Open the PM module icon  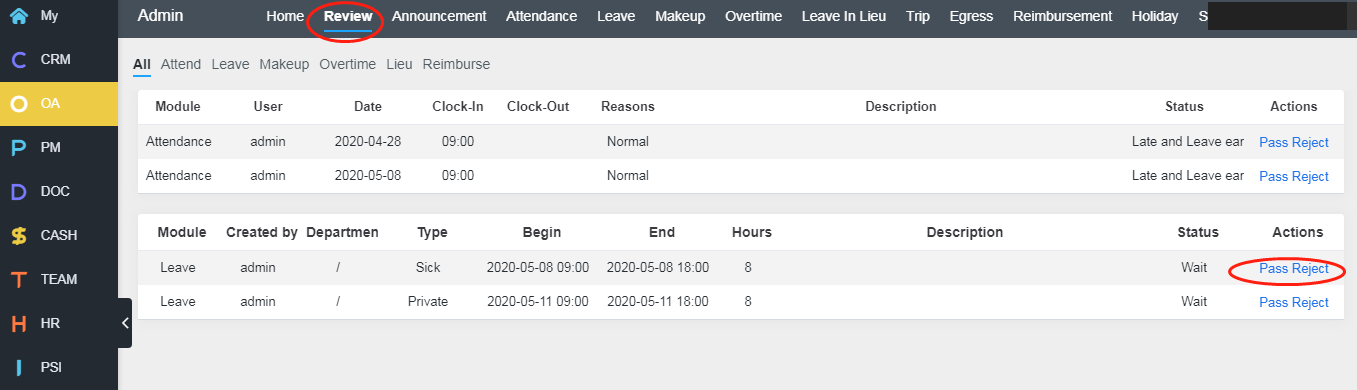tap(18, 148)
